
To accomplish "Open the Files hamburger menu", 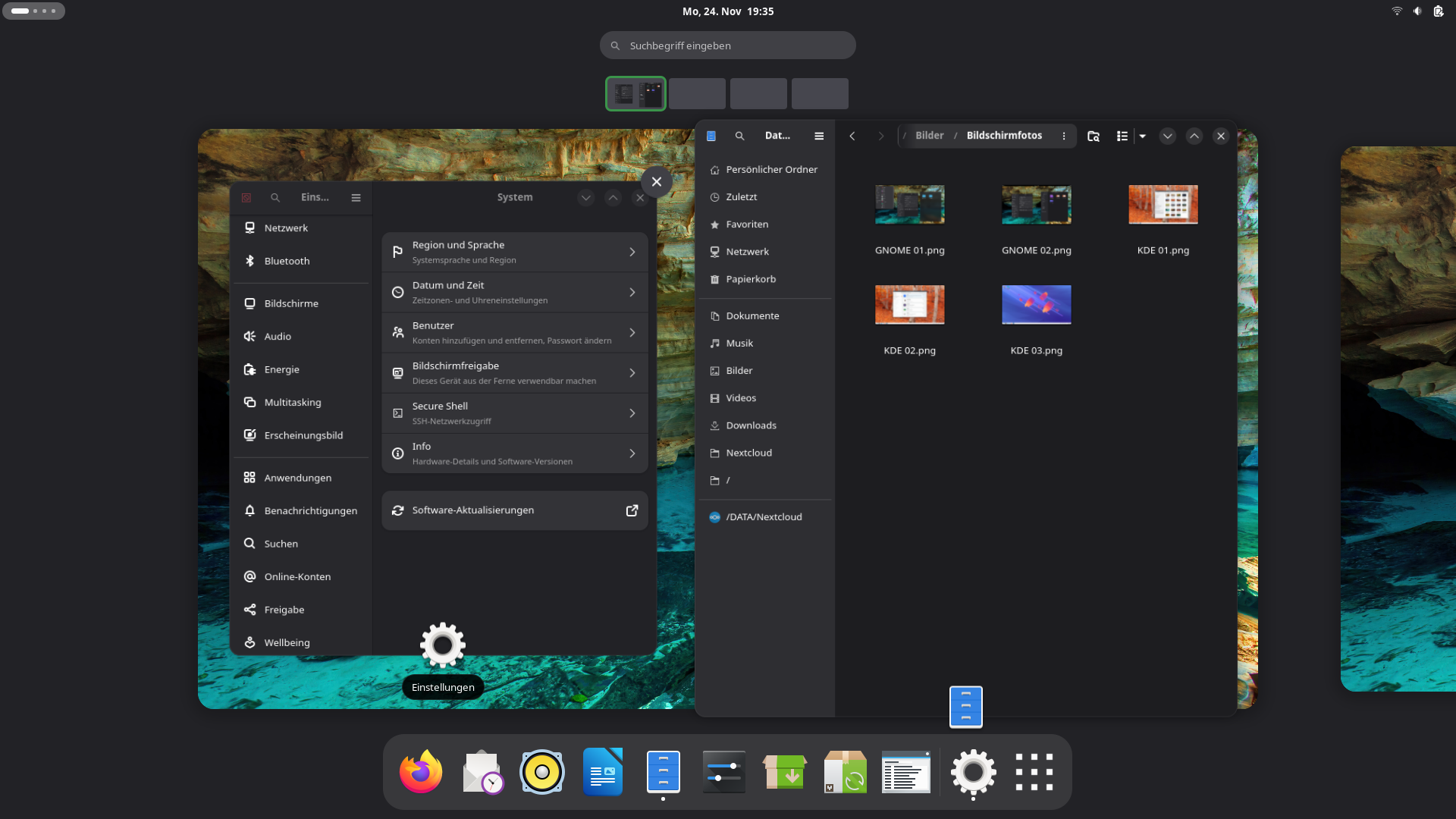I will point(819,136).
